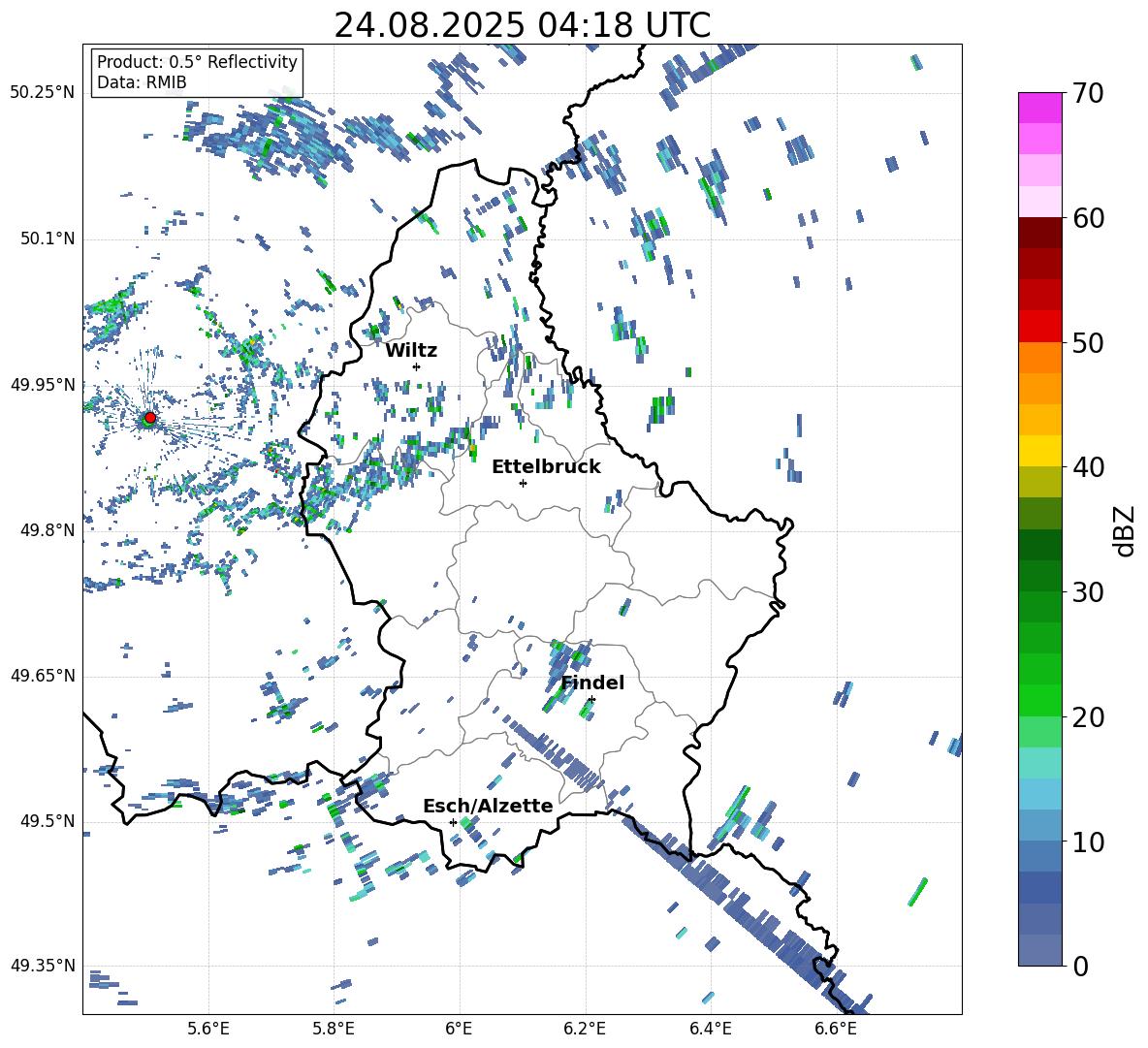1148x1048 pixels.
Task: Click the 6°E longitude label
Action: coord(459,1029)
